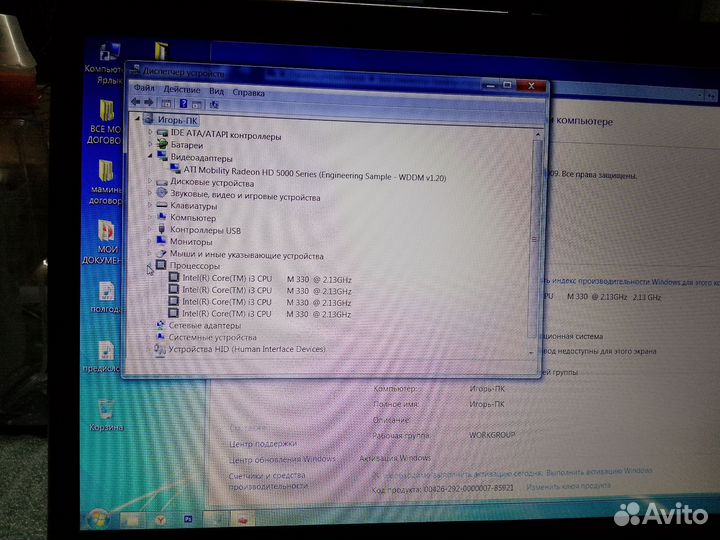
Task: Select the полгода audio file on desktop
Action: click(106, 298)
